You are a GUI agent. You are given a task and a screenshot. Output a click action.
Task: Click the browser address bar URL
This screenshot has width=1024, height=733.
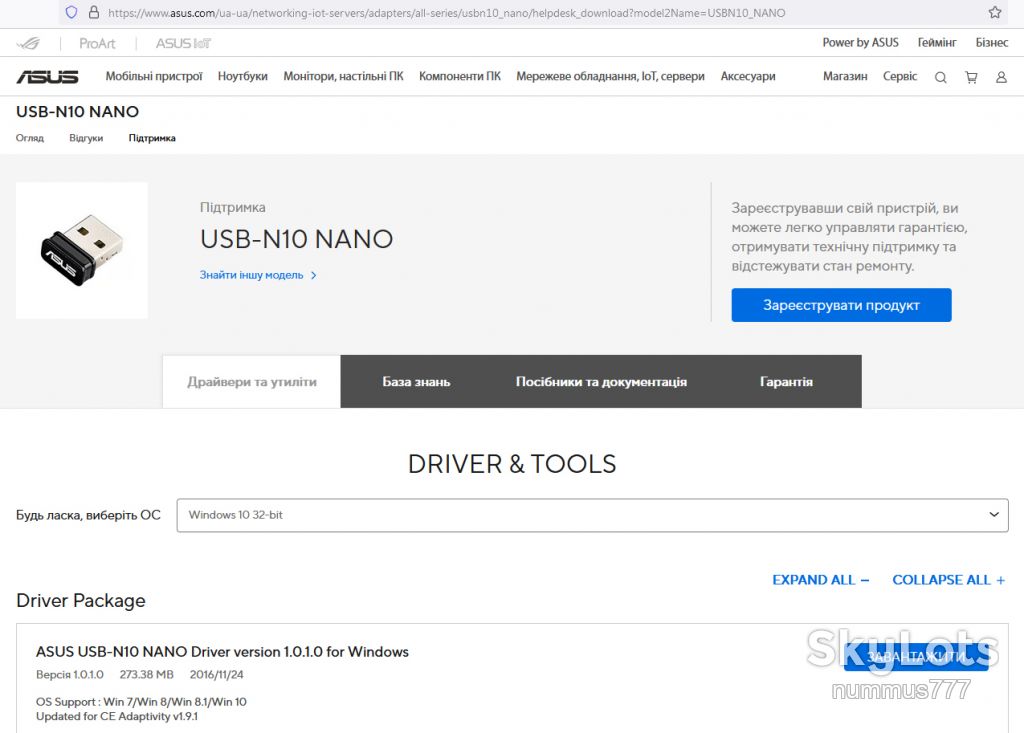447,12
